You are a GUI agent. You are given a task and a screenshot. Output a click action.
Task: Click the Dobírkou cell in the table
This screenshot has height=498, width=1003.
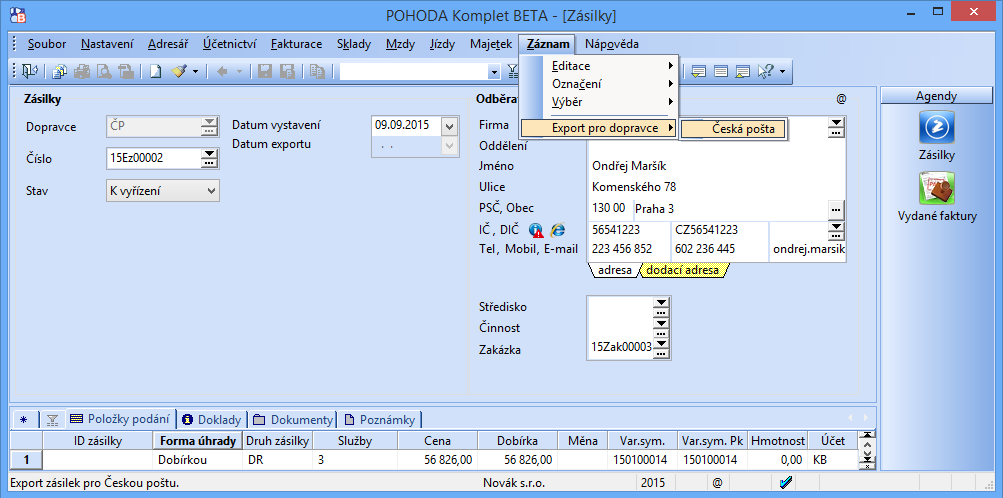pos(198,459)
